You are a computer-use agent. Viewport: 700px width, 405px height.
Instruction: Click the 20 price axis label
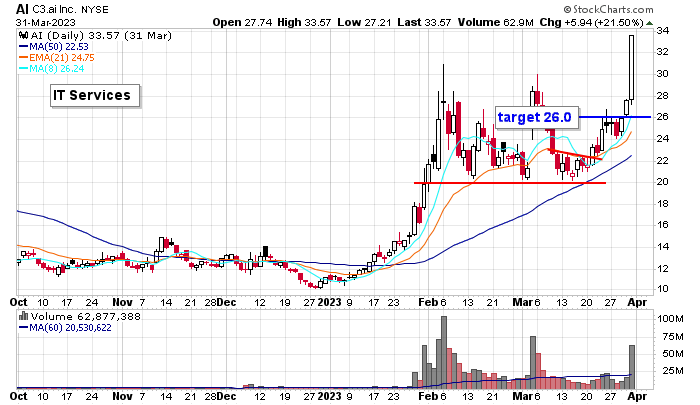662,182
